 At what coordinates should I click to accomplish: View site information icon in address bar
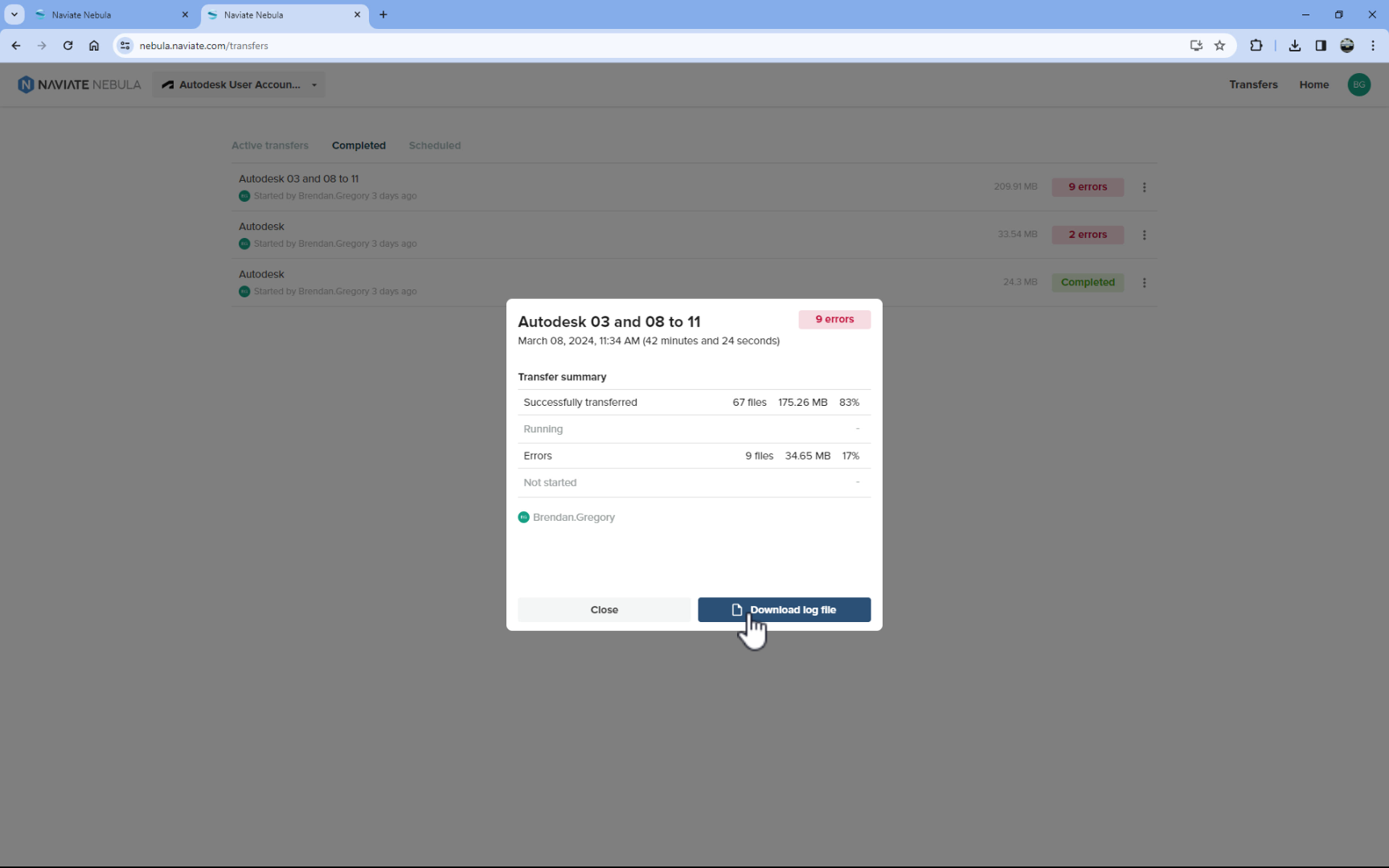pos(125,46)
